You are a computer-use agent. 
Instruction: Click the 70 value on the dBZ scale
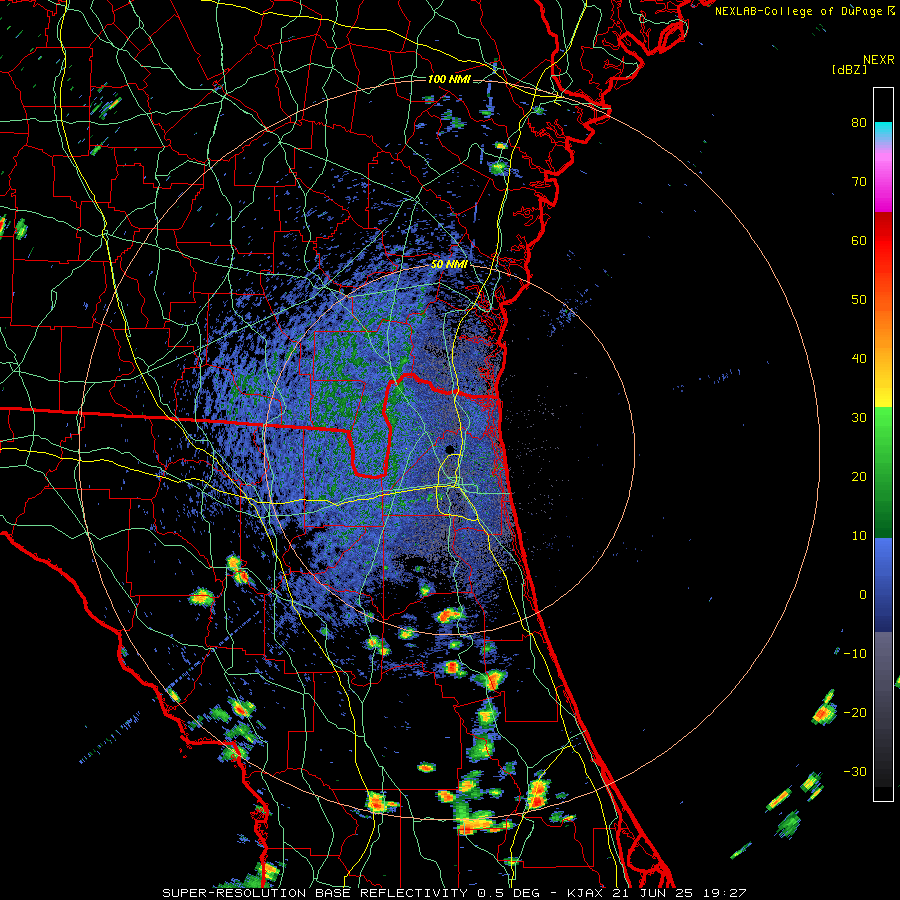coord(859,181)
